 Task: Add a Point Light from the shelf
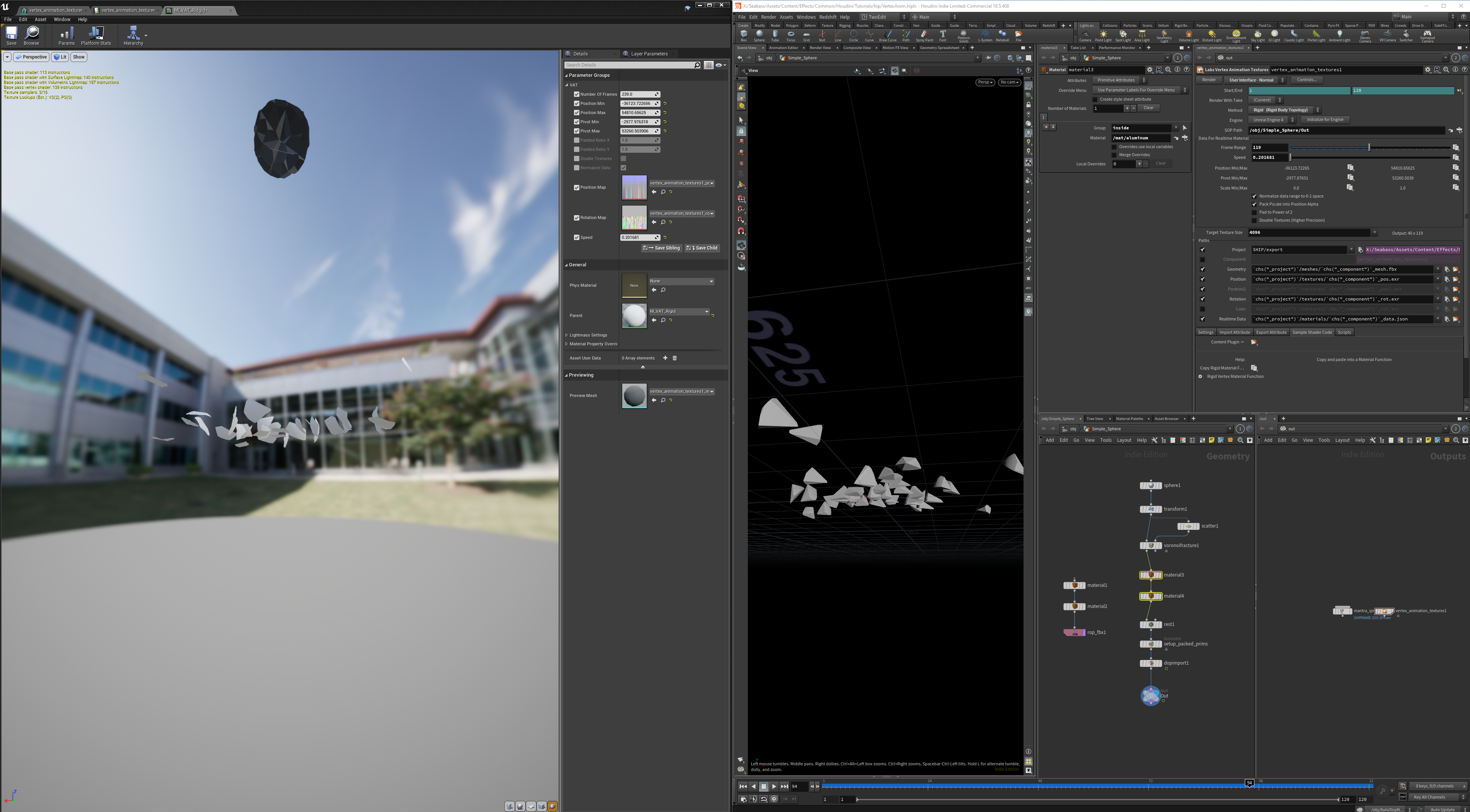(x=1103, y=36)
